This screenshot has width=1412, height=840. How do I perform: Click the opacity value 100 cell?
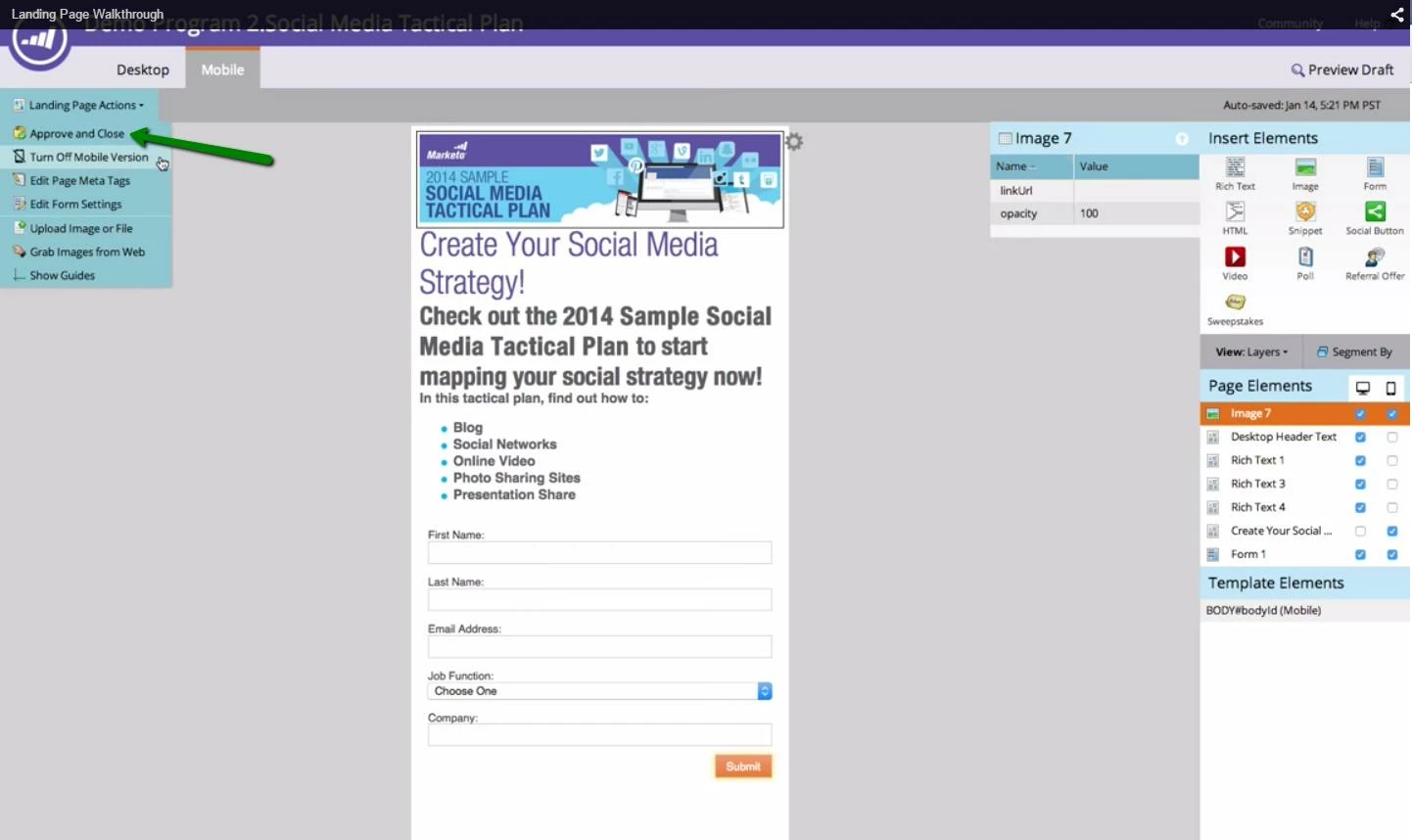(1136, 213)
